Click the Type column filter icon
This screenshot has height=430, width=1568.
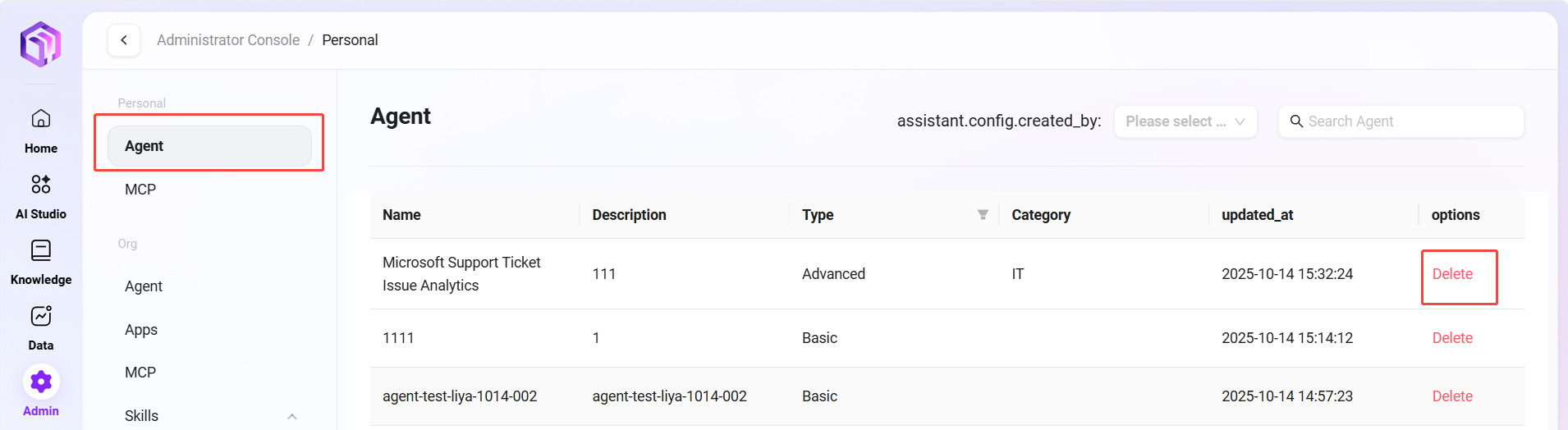coord(983,215)
